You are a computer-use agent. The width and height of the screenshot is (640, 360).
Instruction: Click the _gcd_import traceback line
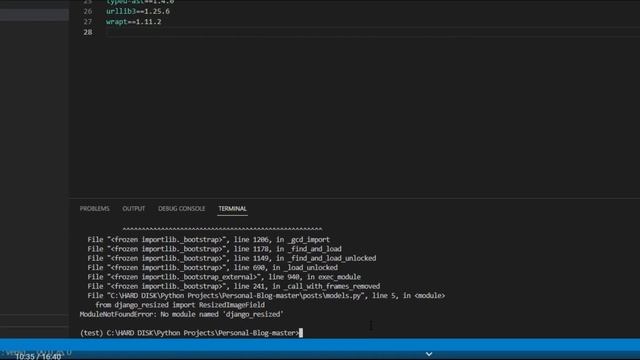coord(209,240)
